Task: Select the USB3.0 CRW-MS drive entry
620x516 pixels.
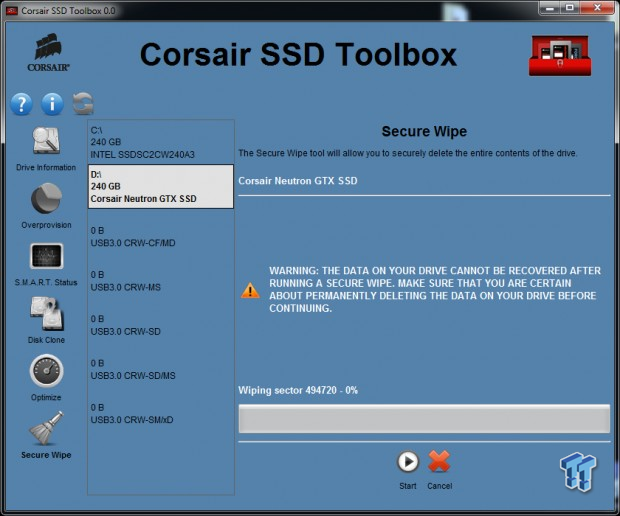Action: coord(161,281)
